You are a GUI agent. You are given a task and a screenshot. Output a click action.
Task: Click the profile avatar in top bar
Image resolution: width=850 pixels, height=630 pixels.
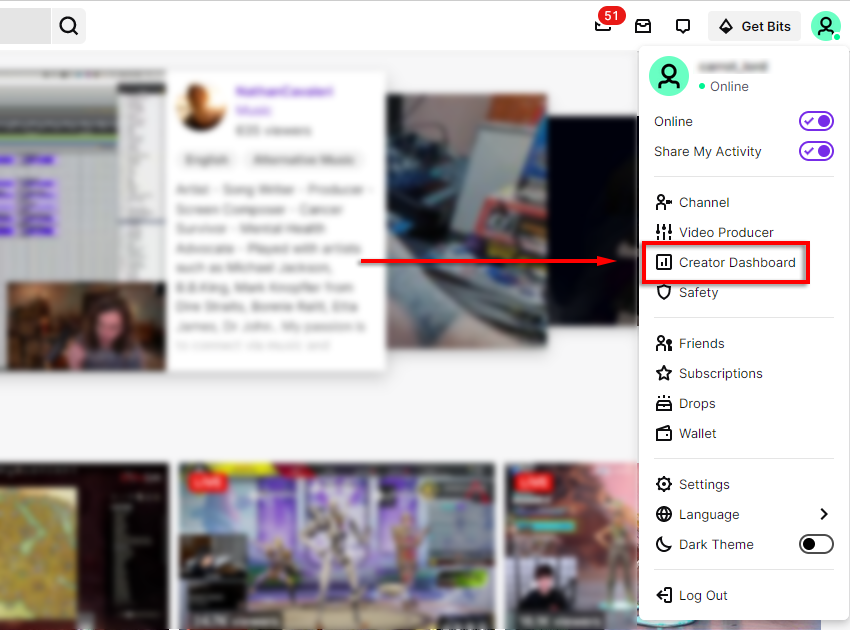pyautogui.click(x=825, y=26)
